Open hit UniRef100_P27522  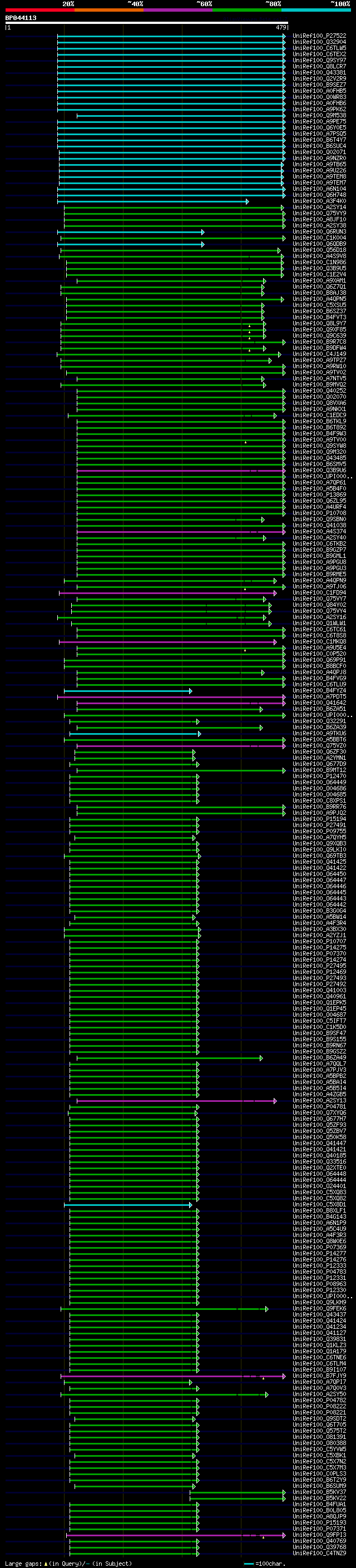click(319, 36)
